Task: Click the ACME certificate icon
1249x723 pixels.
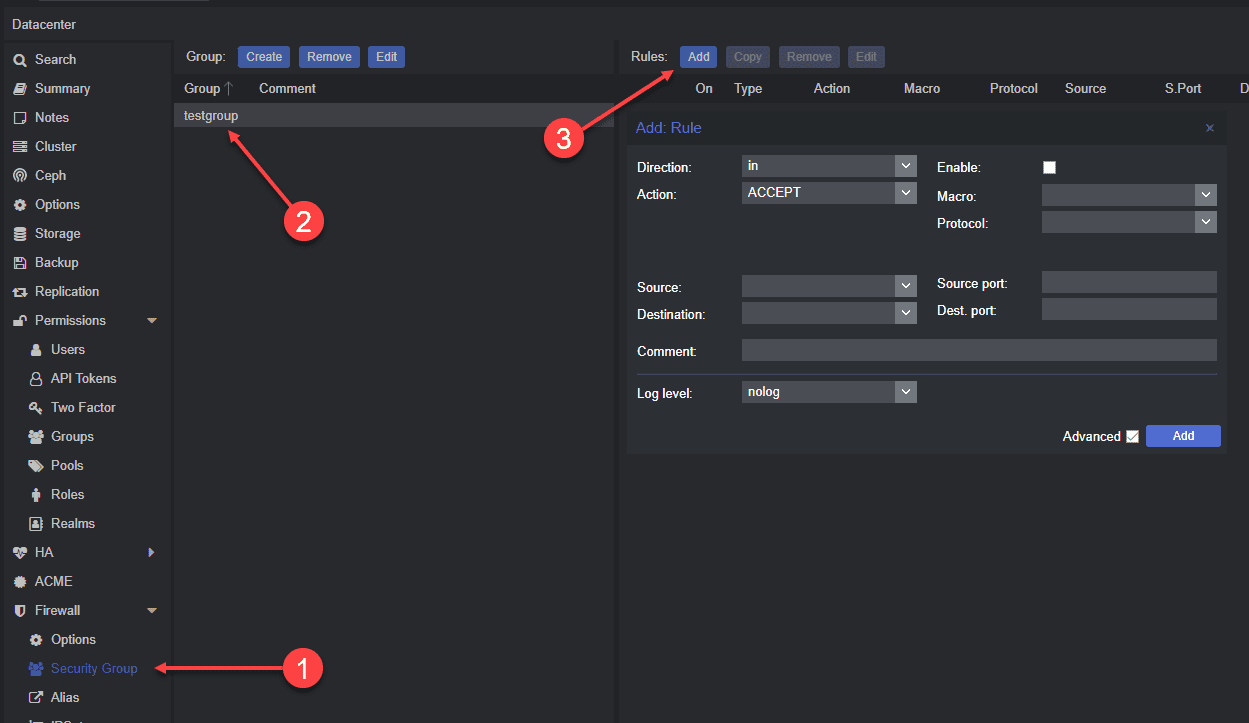Action: [x=19, y=582]
